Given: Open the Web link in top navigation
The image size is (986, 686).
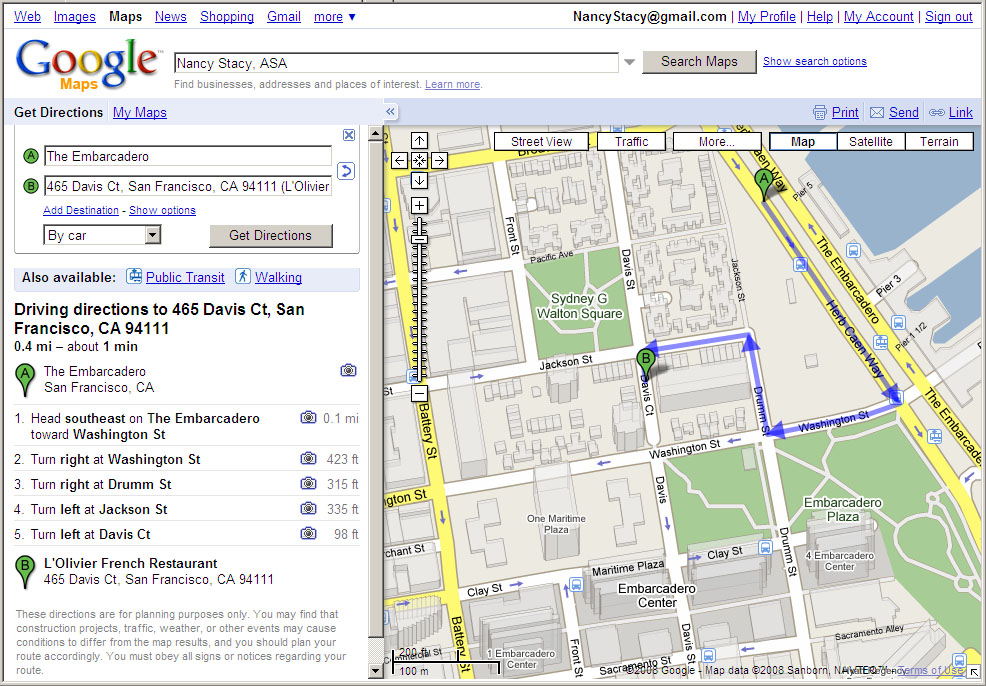Looking at the screenshot, I should click(x=27, y=17).
